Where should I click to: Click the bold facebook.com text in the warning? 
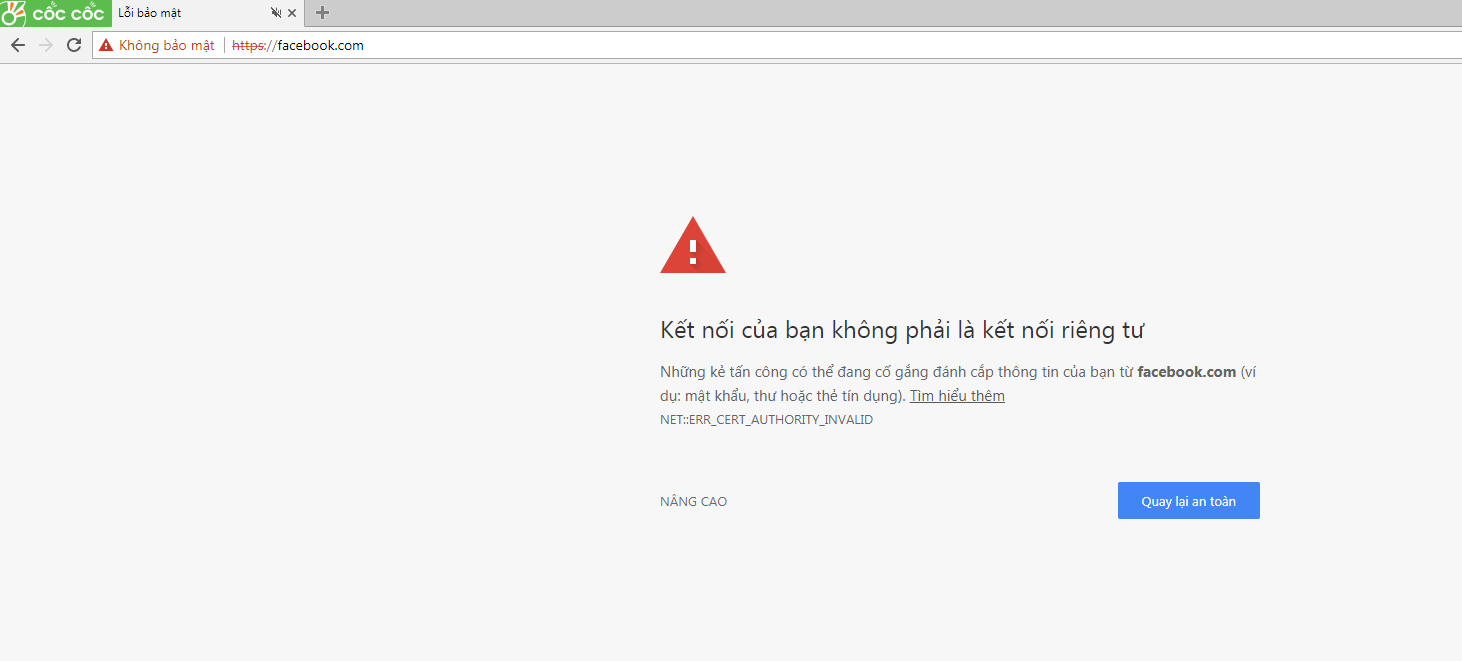(x=1186, y=372)
